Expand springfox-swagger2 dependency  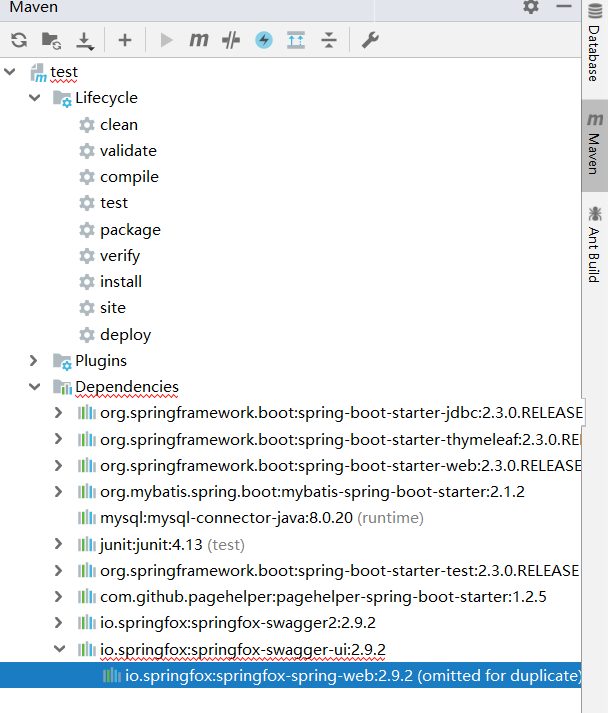pos(59,623)
